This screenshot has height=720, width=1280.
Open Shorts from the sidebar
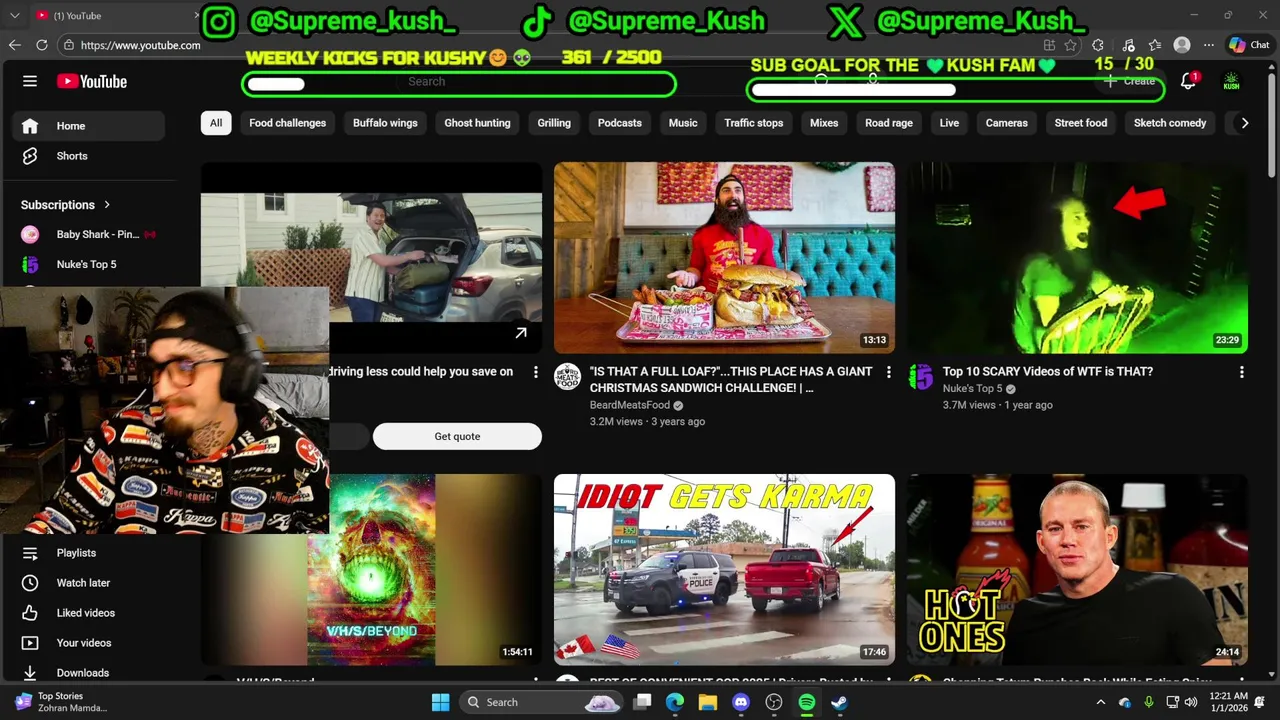tap(88, 156)
